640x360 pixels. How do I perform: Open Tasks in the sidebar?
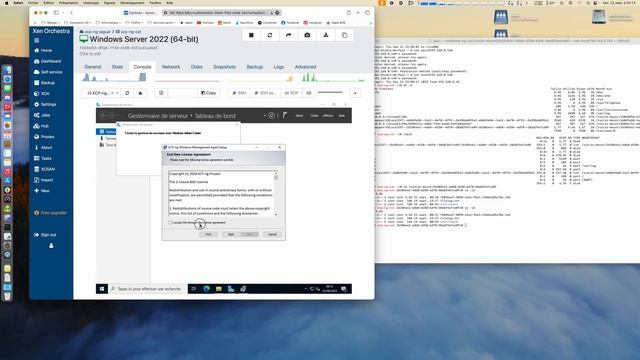pos(43,158)
